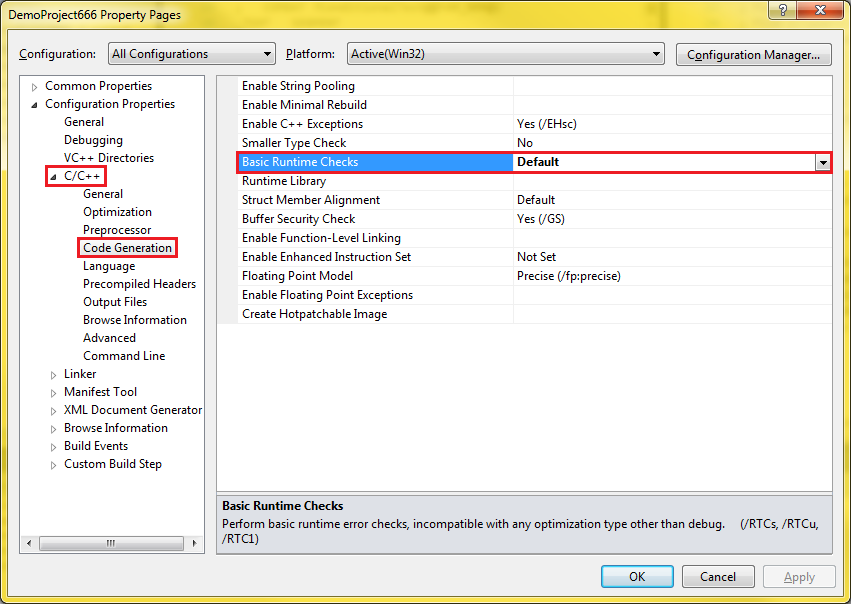Select Code Generation in the tree

pyautogui.click(x=127, y=248)
